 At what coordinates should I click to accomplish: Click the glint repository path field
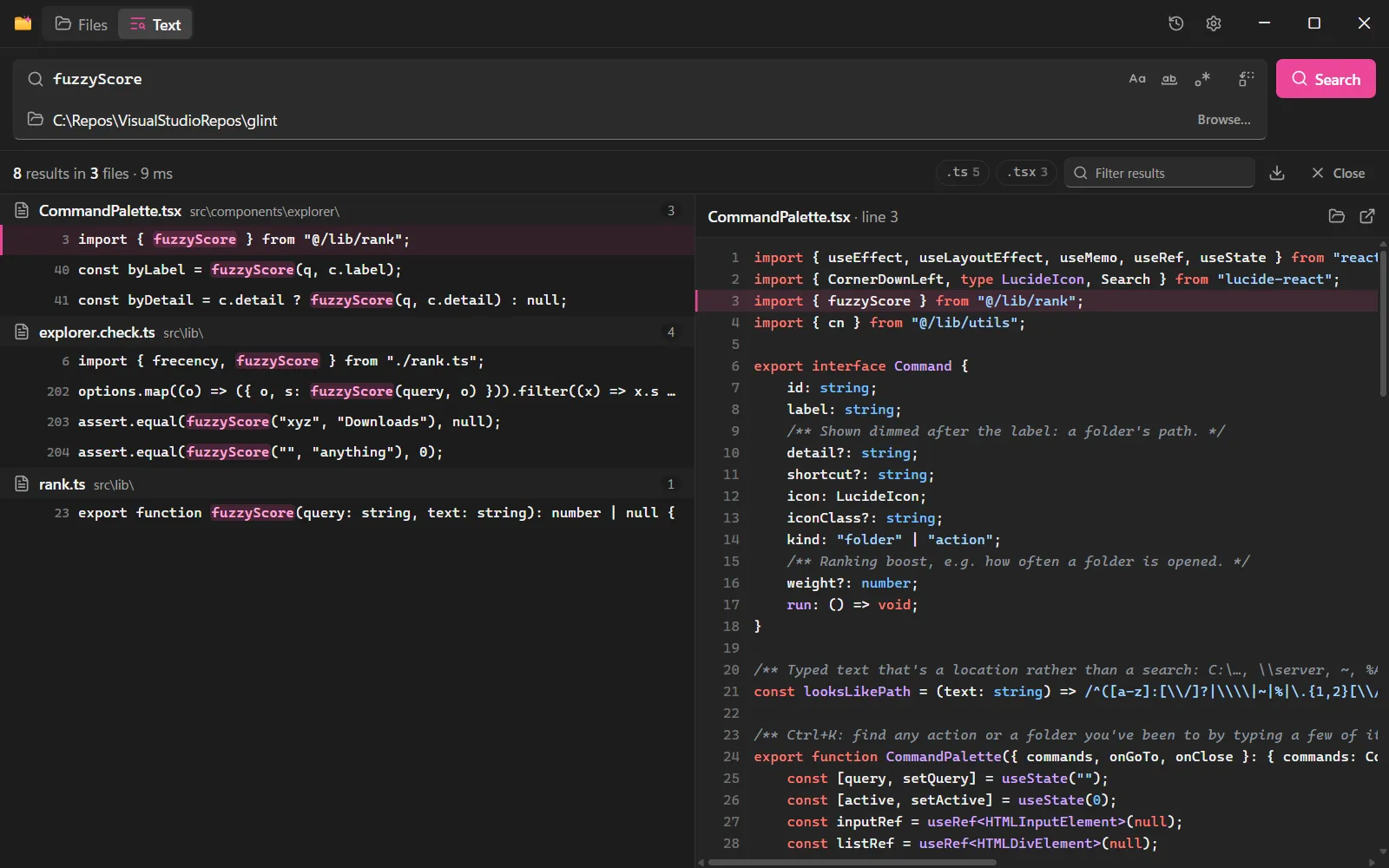pos(616,120)
